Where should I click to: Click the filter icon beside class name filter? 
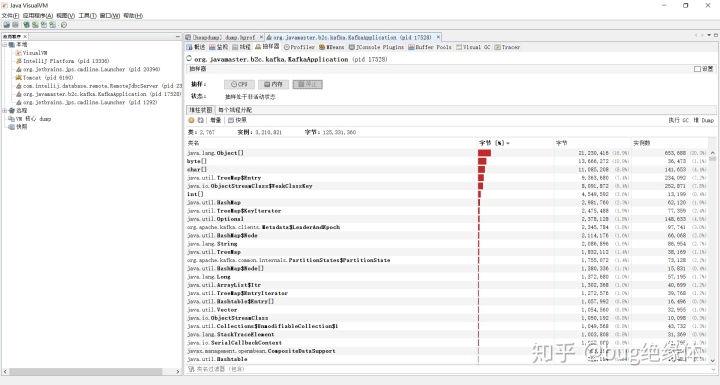191,369
